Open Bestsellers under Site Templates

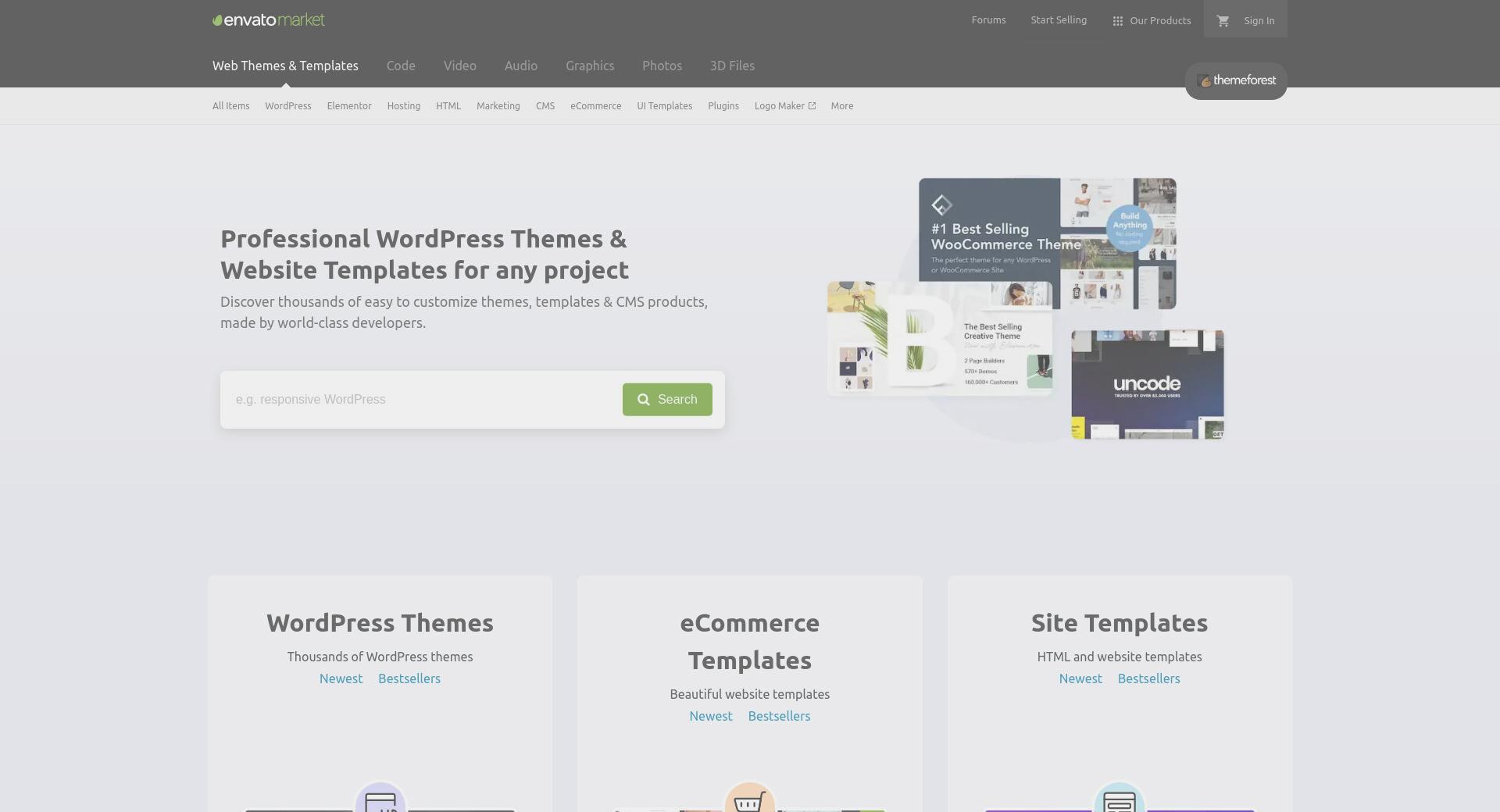click(x=1148, y=678)
